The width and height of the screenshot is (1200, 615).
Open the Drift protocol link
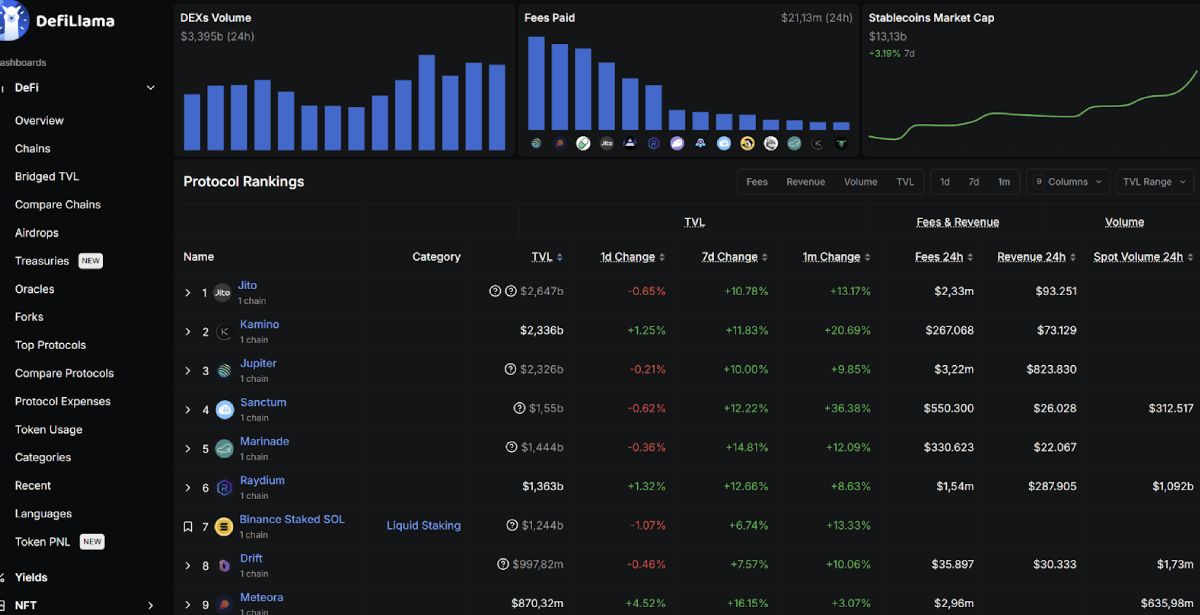[x=251, y=558]
